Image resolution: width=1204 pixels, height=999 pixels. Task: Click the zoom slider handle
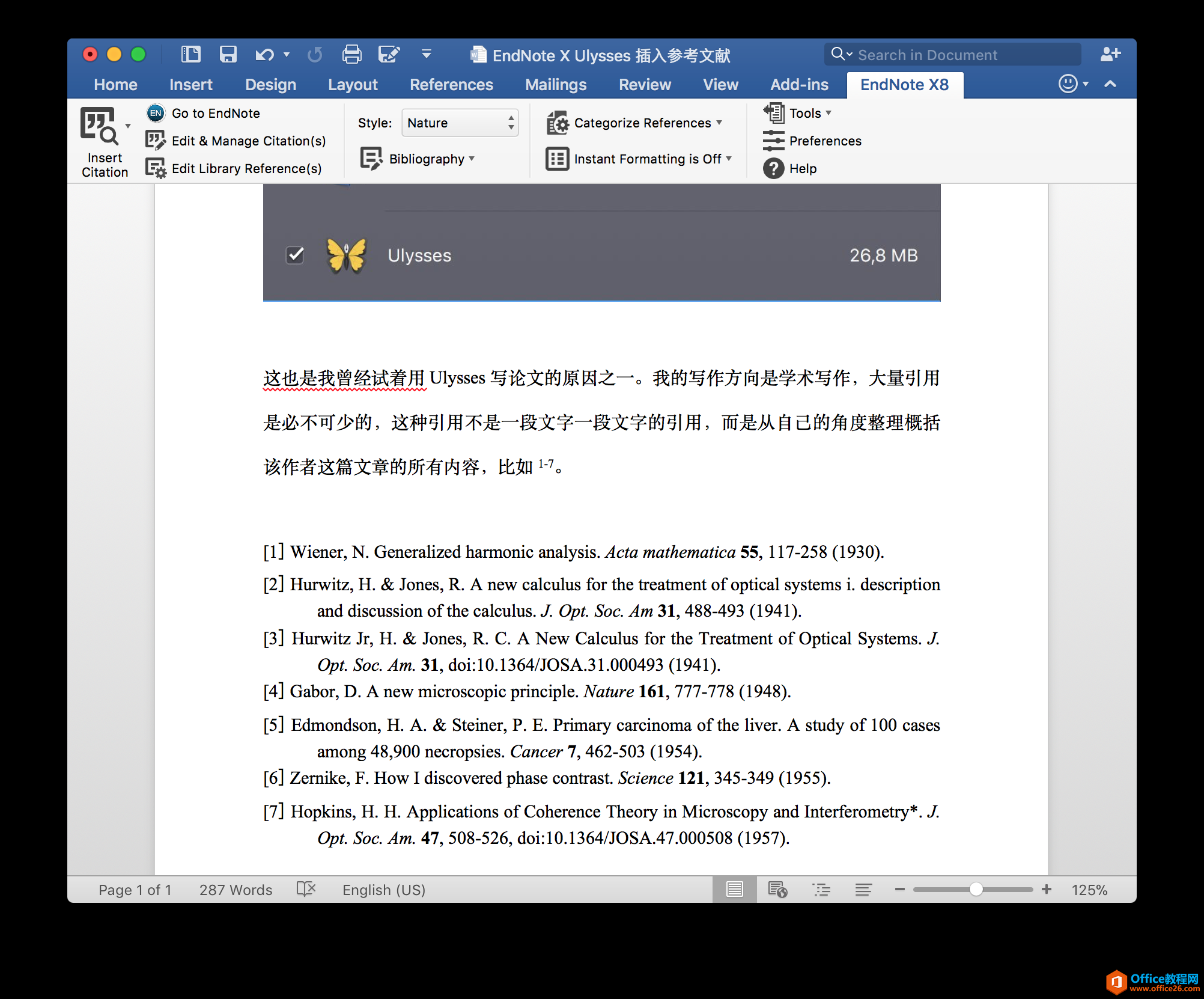click(x=976, y=889)
